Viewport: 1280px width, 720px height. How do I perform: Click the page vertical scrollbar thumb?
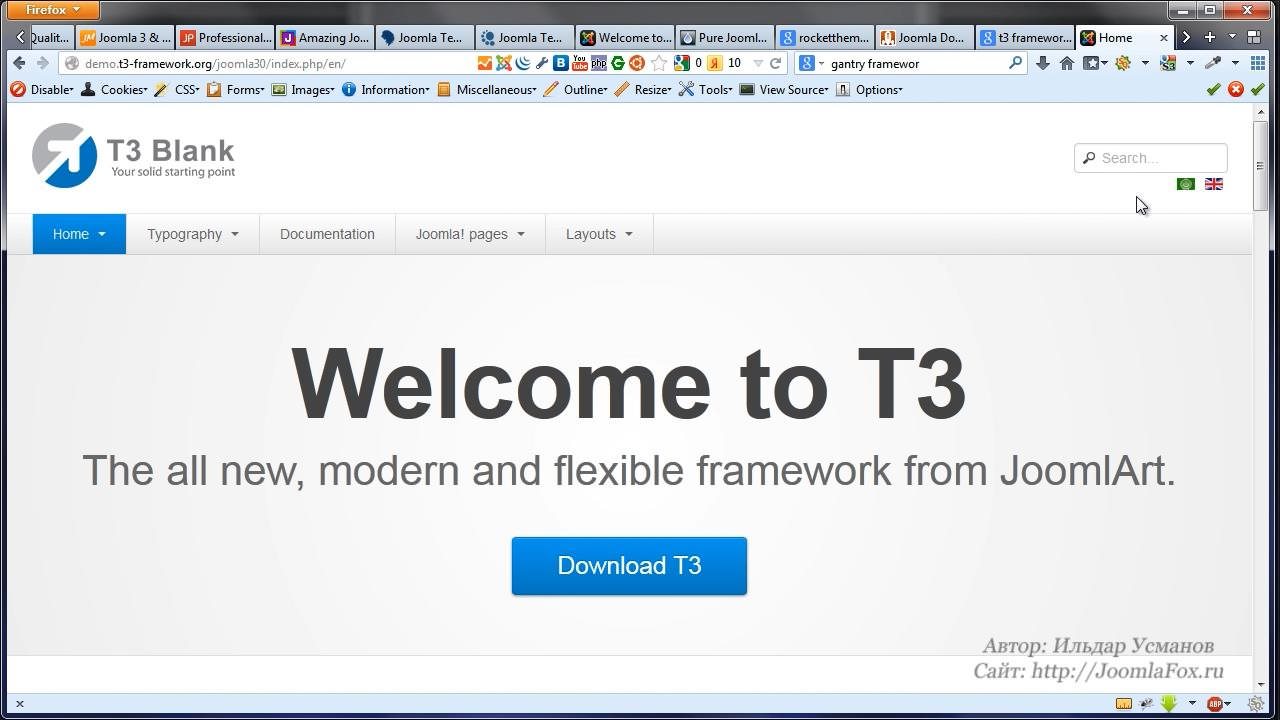click(1260, 165)
